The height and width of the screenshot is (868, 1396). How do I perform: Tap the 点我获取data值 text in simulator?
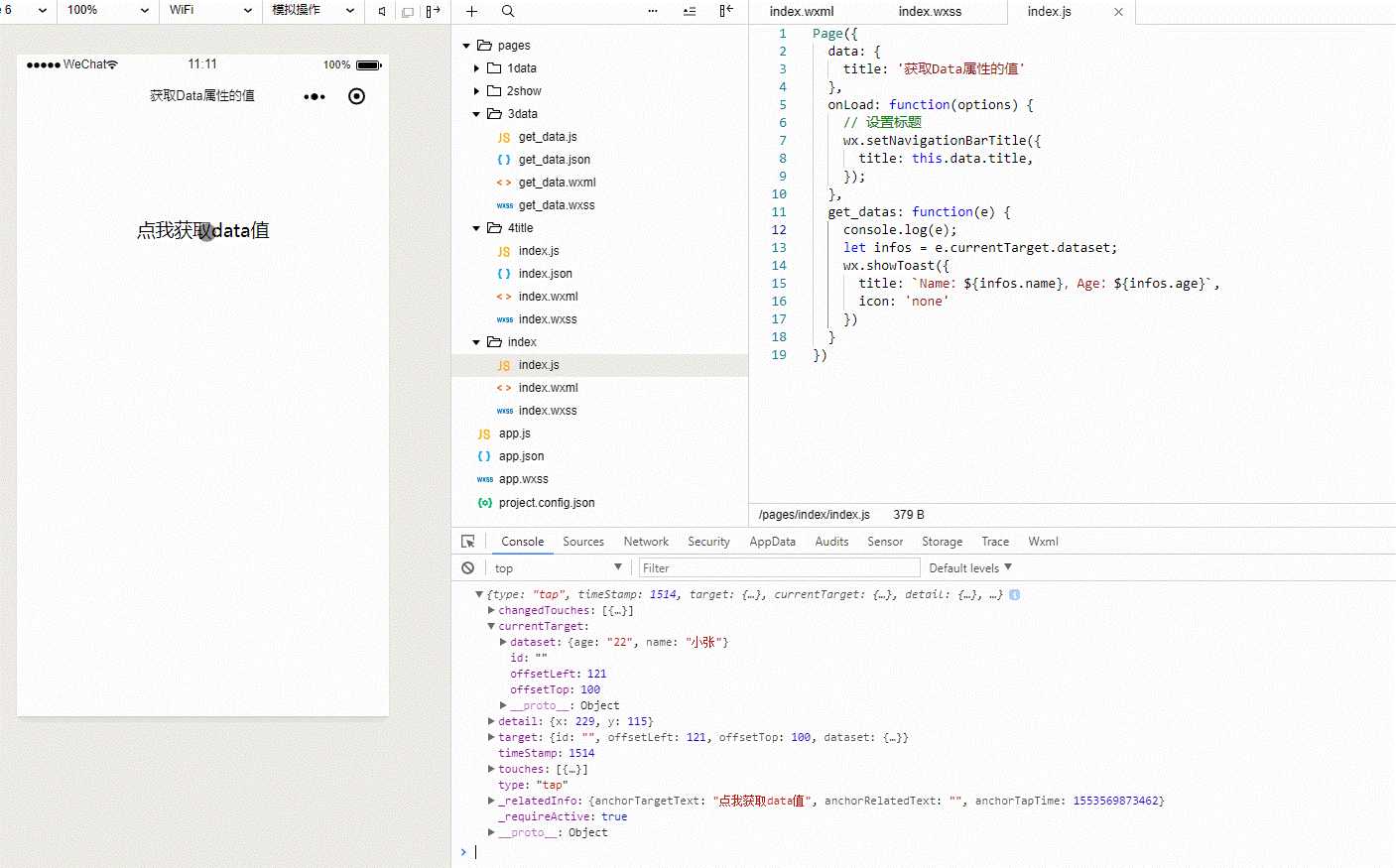(203, 230)
